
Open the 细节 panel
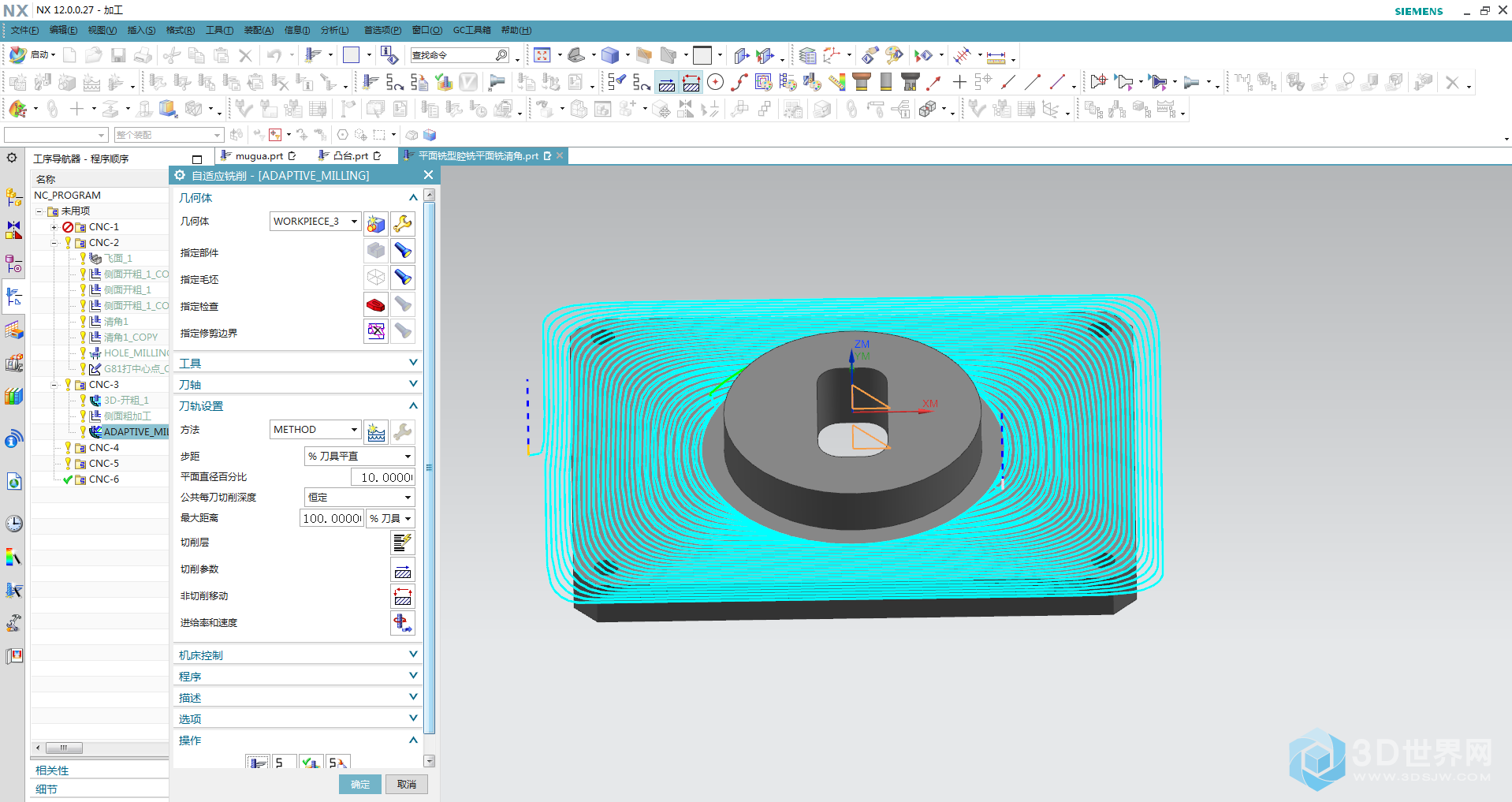click(47, 789)
